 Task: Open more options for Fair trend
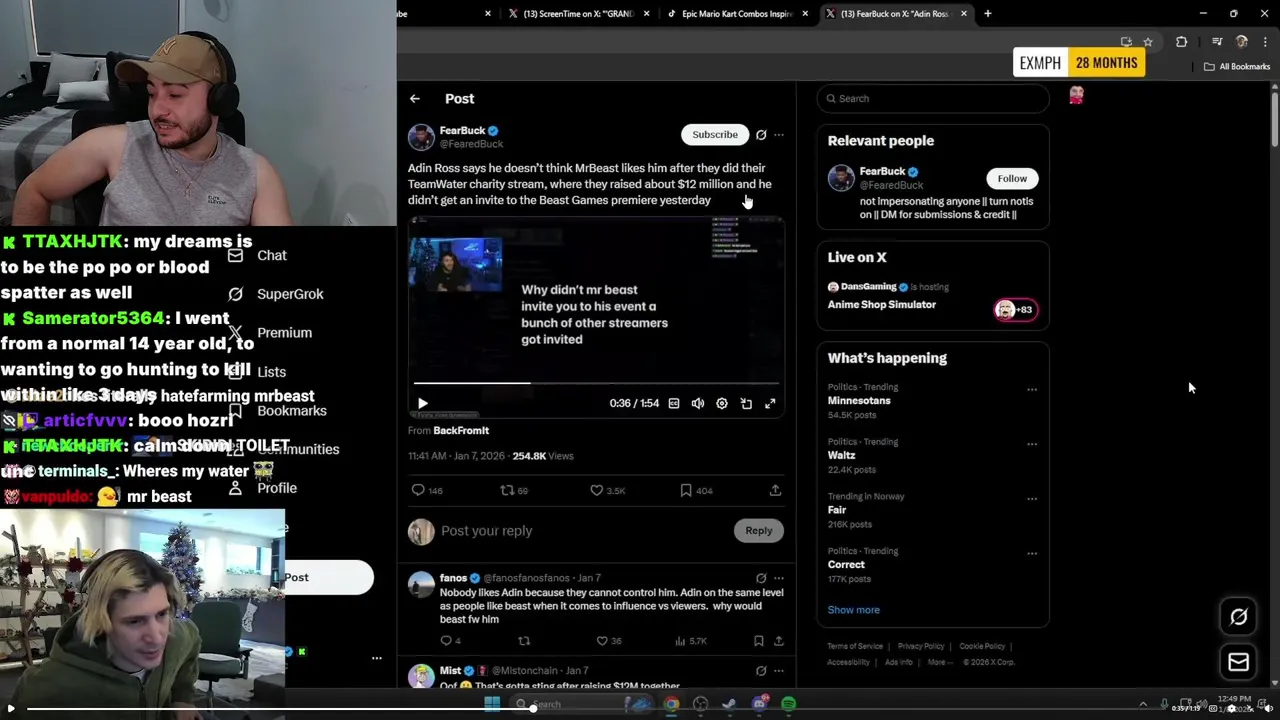click(1032, 498)
